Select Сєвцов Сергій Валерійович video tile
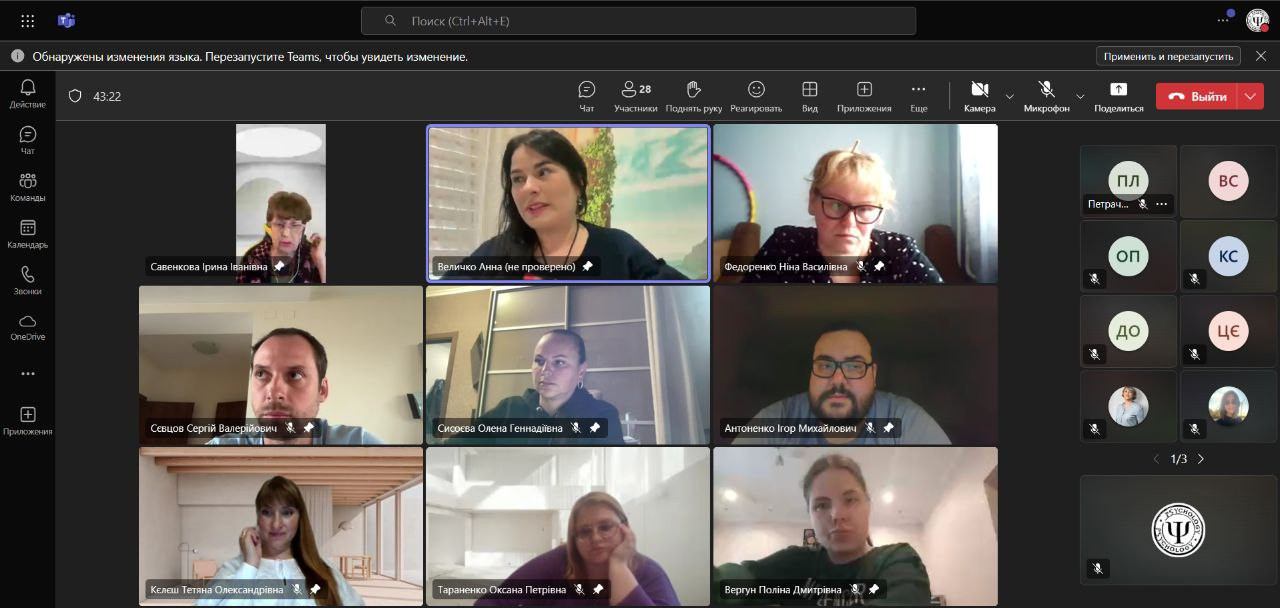 point(281,365)
